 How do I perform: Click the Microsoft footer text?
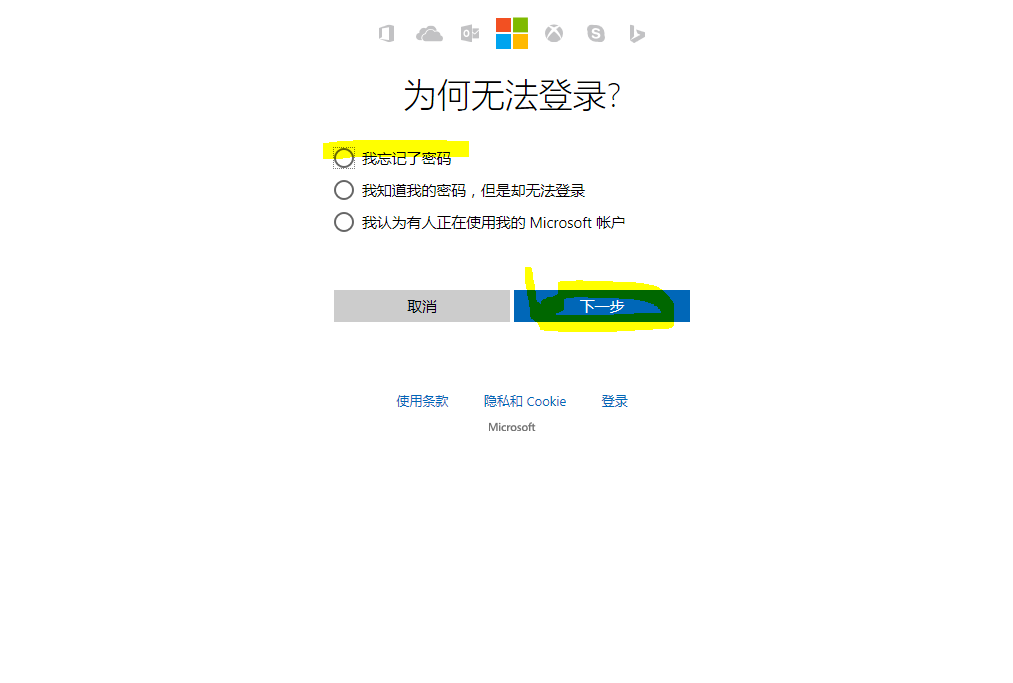512,427
